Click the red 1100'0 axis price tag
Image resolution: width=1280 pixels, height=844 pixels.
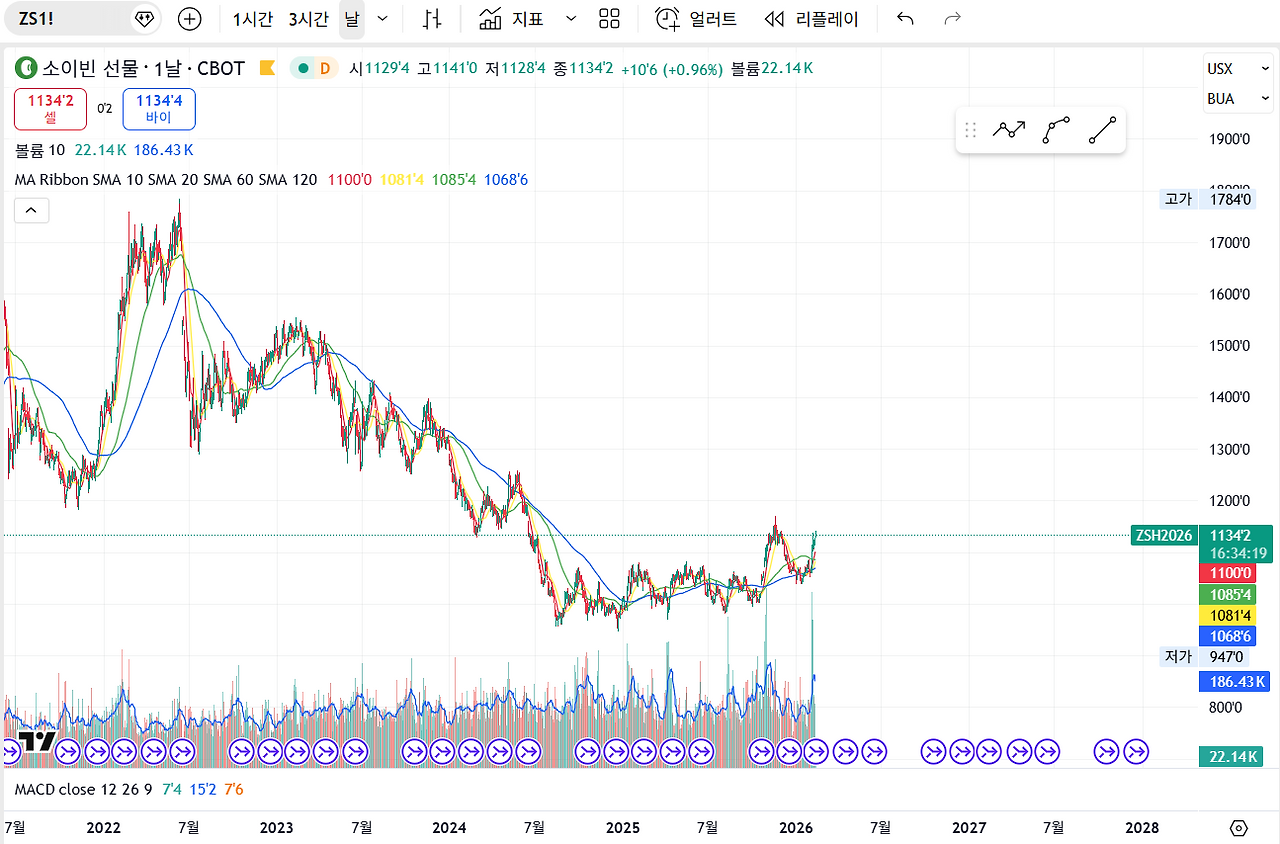pos(1227,573)
